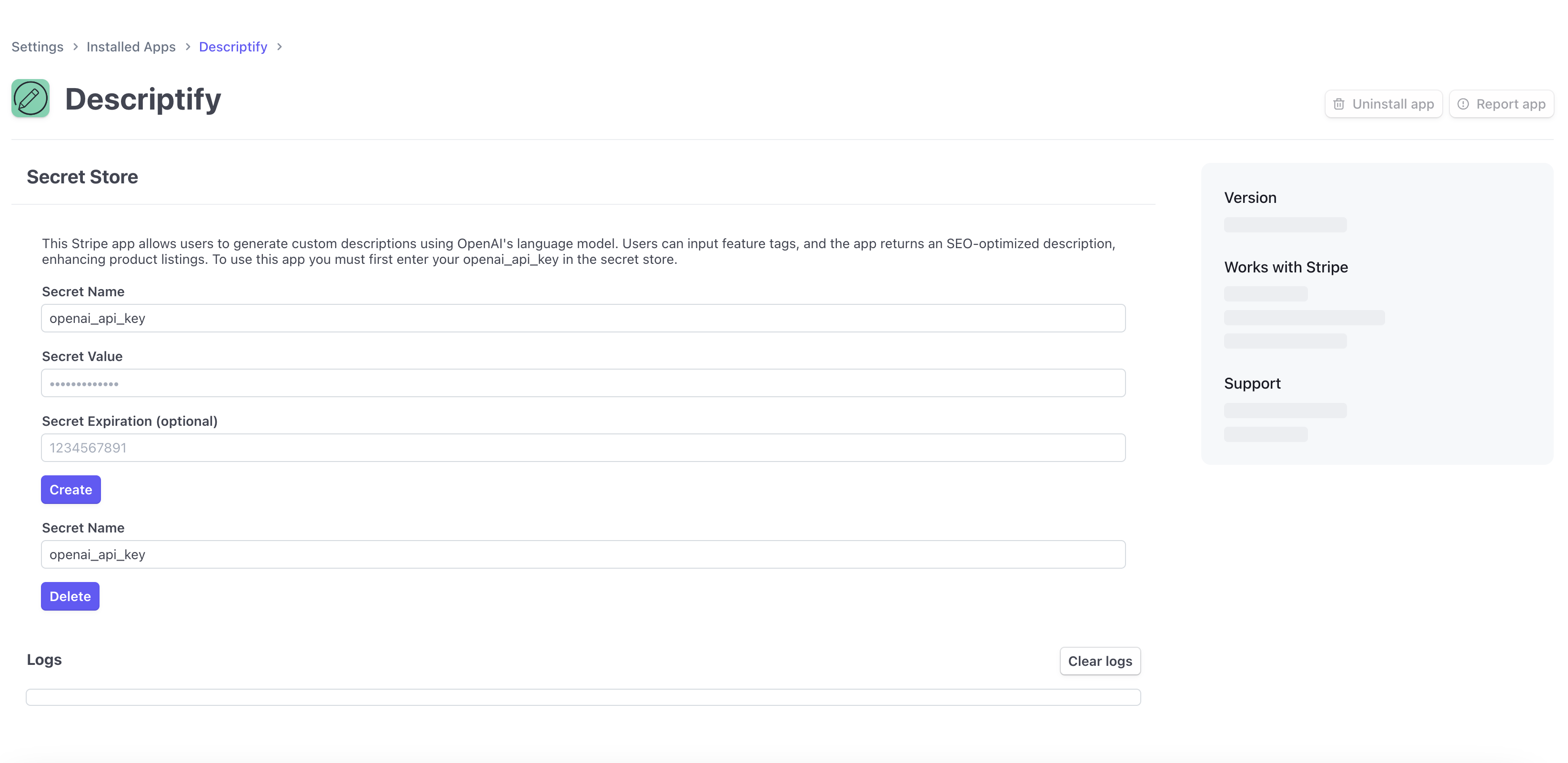The image size is (1568, 763).
Task: Click the empty Logs output box
Action: [x=583, y=697]
